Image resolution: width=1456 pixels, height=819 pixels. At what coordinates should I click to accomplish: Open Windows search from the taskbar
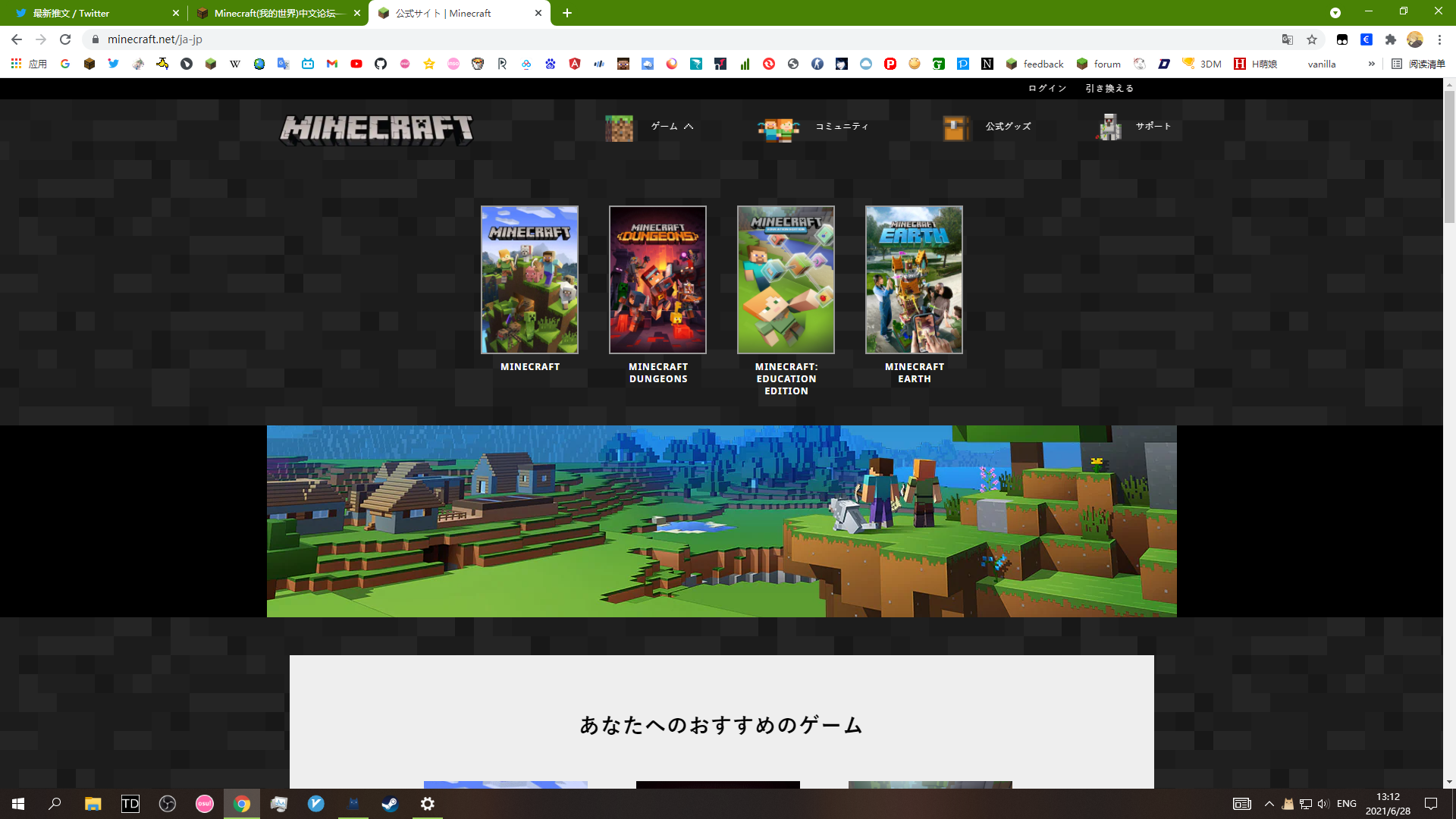(55, 804)
